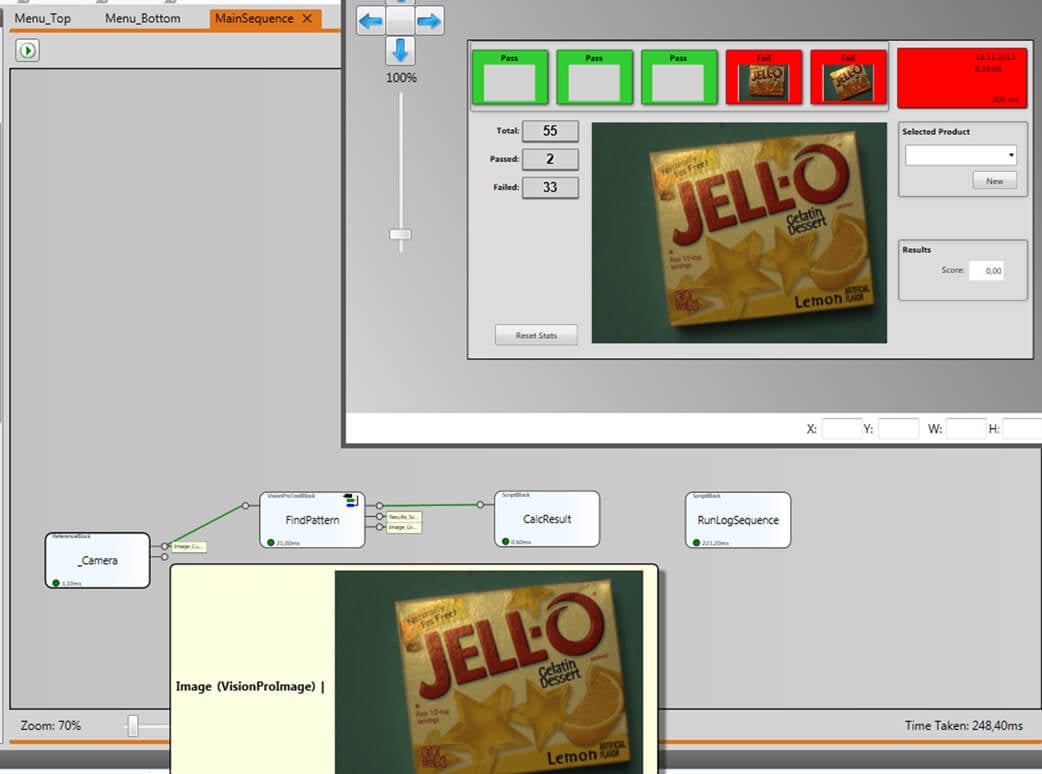Open the Selected Product dropdown
1042x774 pixels.
click(x=961, y=155)
